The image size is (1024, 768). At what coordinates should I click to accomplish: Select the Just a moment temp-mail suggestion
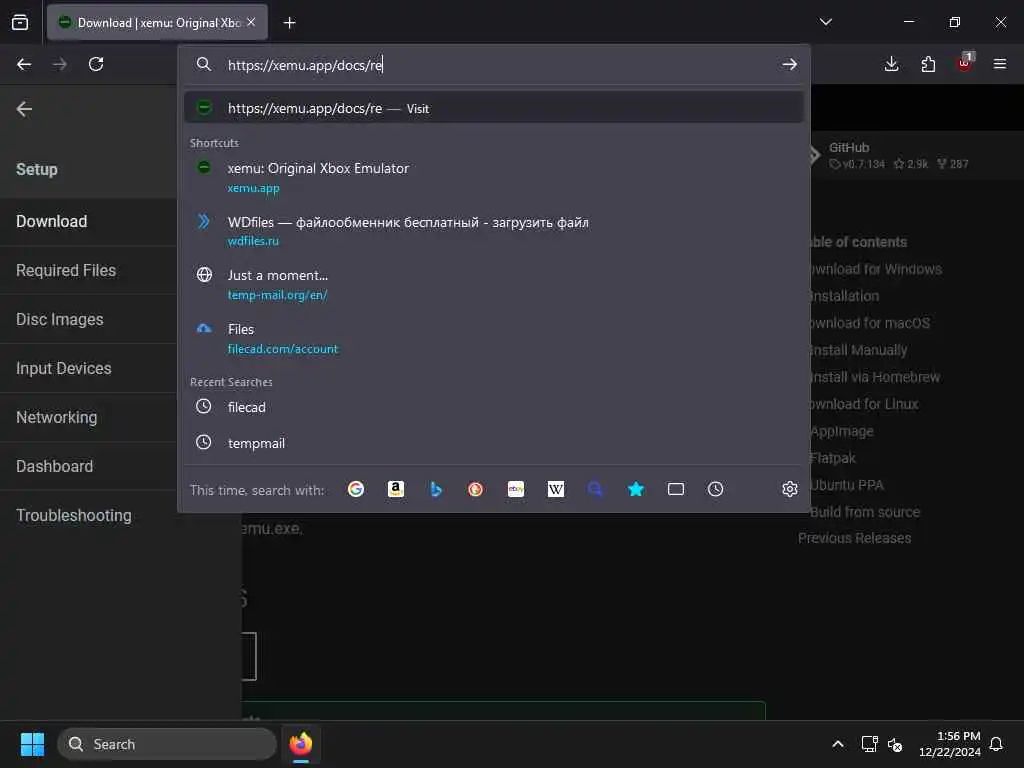[494, 285]
